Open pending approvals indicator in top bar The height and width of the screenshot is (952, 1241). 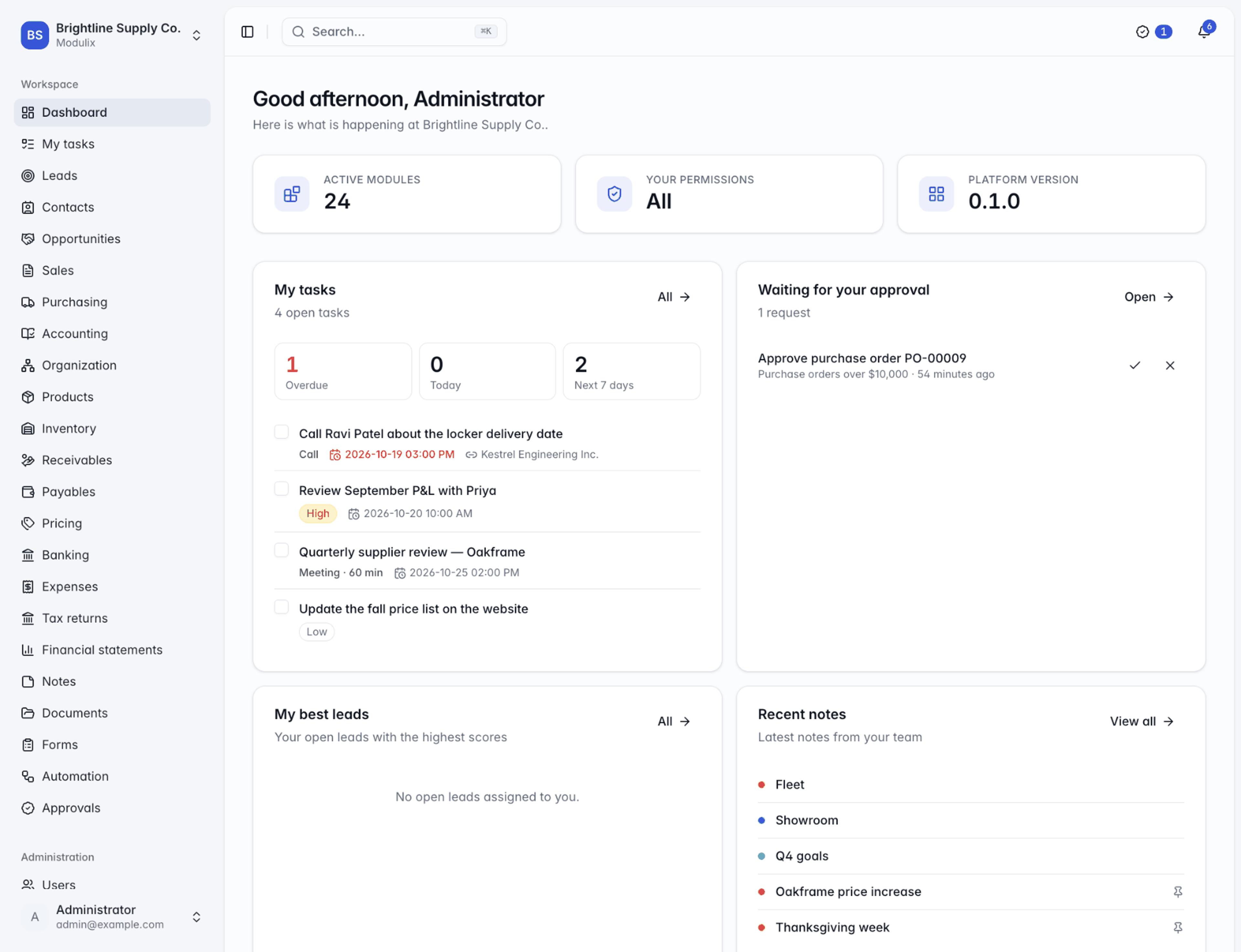pos(1154,32)
